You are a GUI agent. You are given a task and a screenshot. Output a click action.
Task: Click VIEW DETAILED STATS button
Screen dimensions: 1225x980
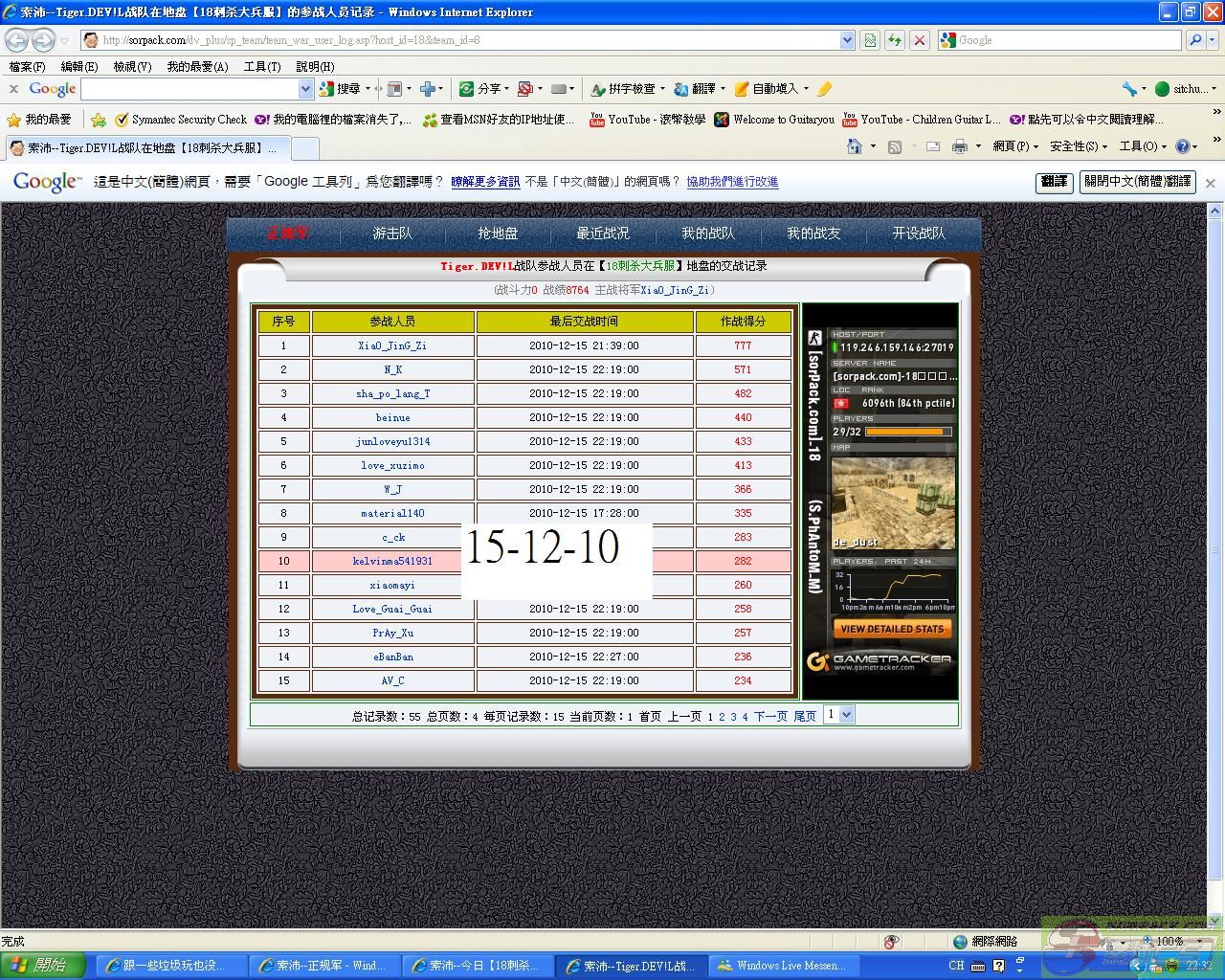[x=892, y=629]
